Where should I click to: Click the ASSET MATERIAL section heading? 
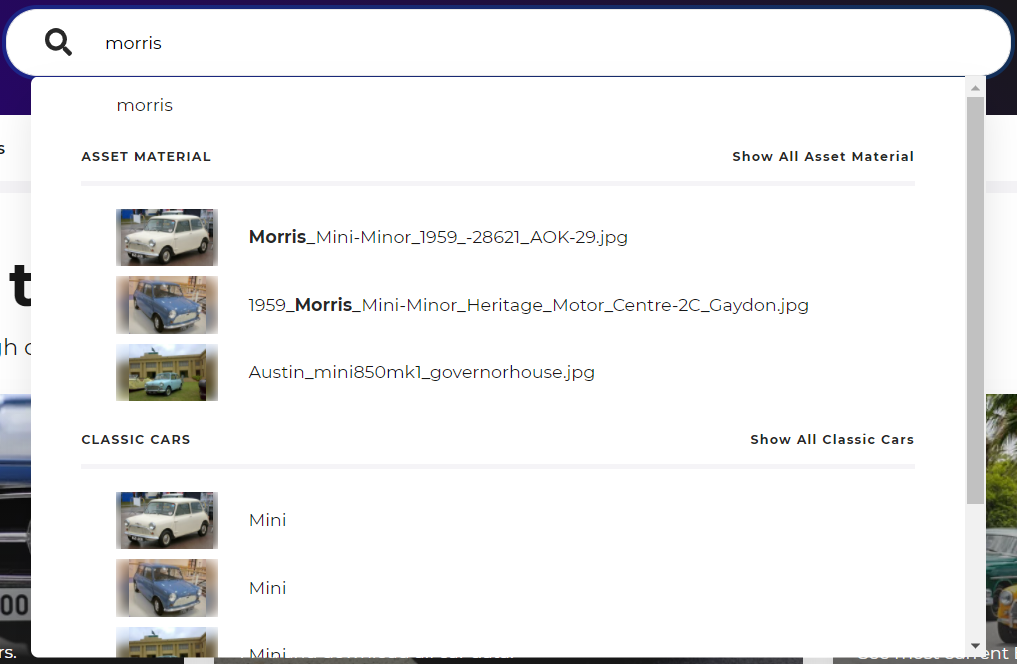pos(146,156)
